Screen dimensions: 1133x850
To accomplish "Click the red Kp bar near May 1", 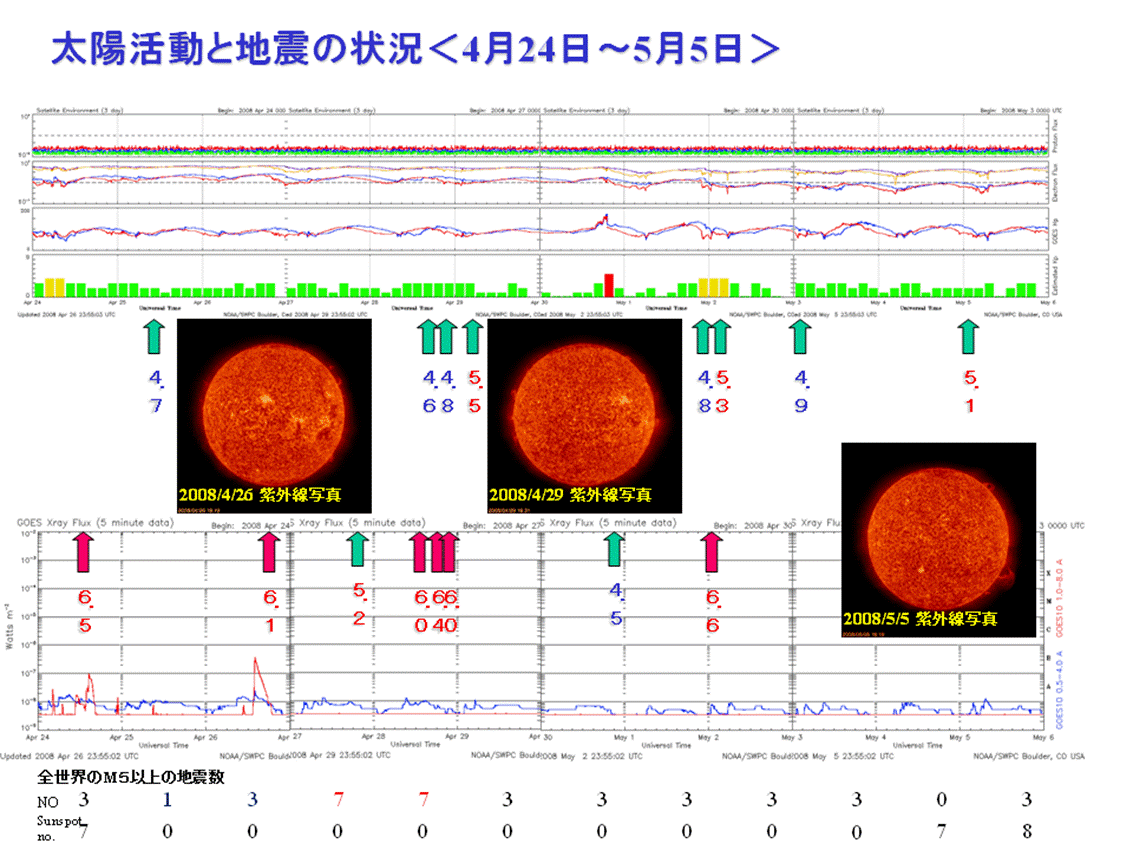I will 609,286.
